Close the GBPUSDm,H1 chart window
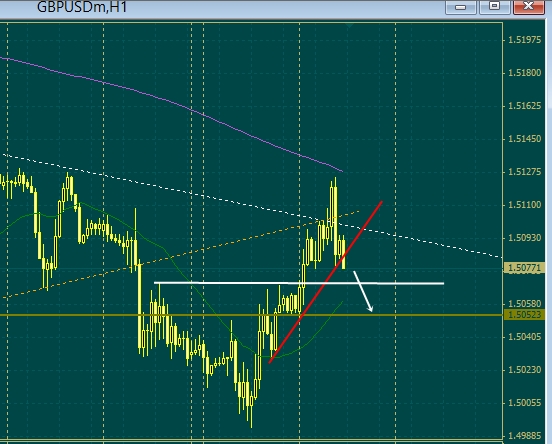The width and height of the screenshot is (552, 444). [x=529, y=6]
